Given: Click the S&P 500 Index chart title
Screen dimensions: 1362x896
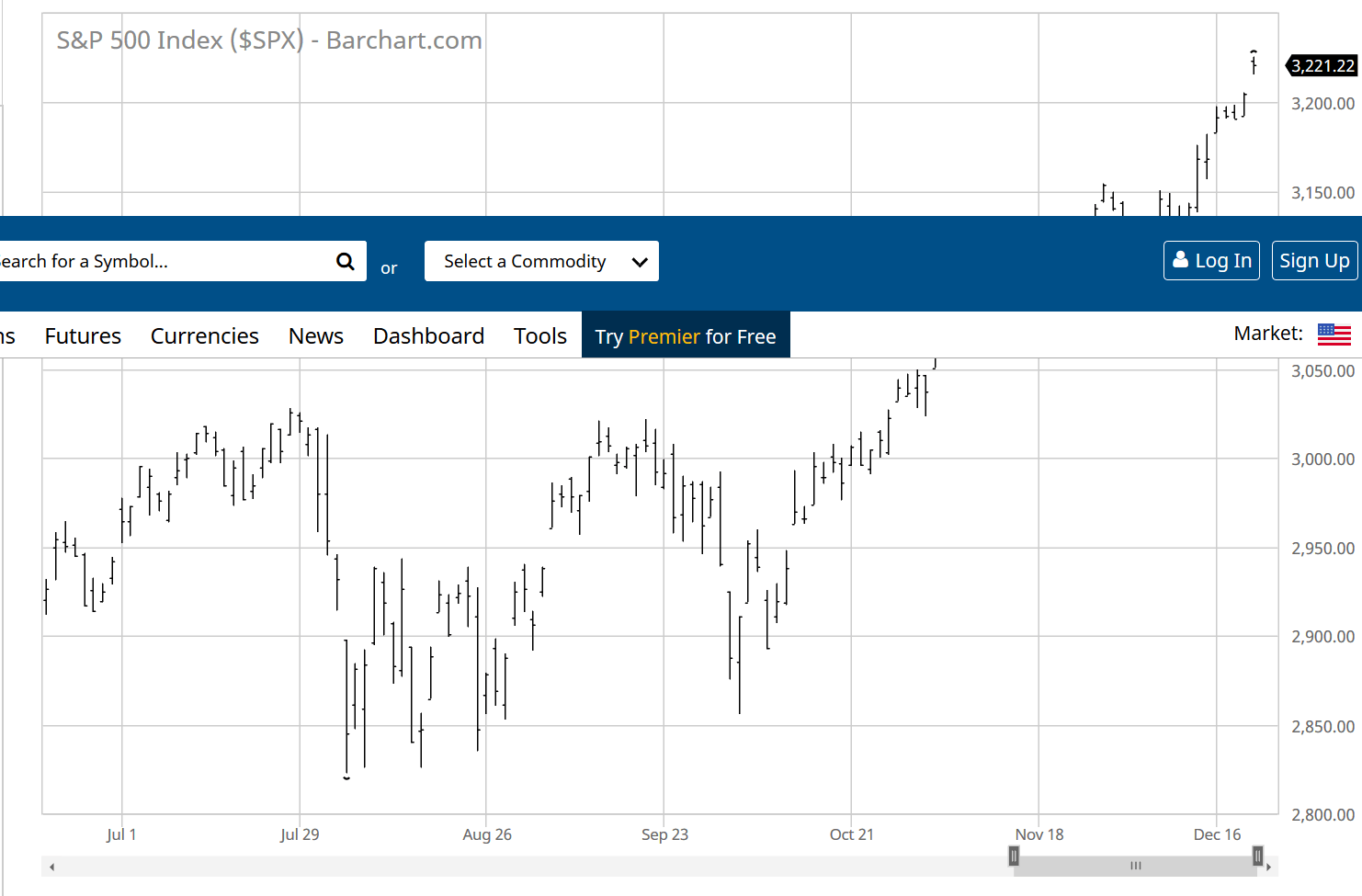Looking at the screenshot, I should (x=269, y=40).
